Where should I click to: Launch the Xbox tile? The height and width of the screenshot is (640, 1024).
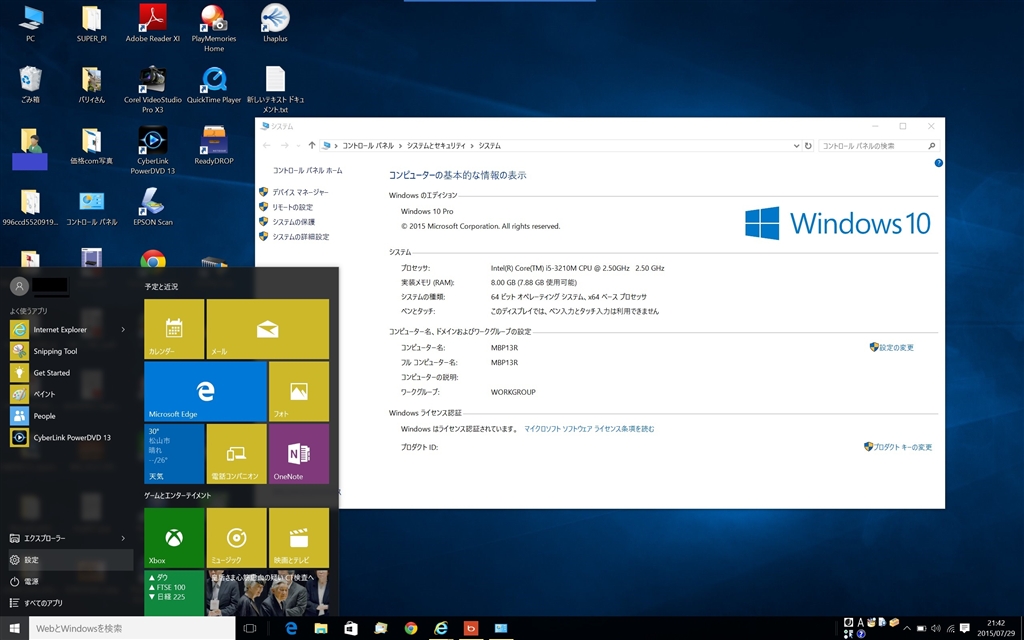(174, 538)
